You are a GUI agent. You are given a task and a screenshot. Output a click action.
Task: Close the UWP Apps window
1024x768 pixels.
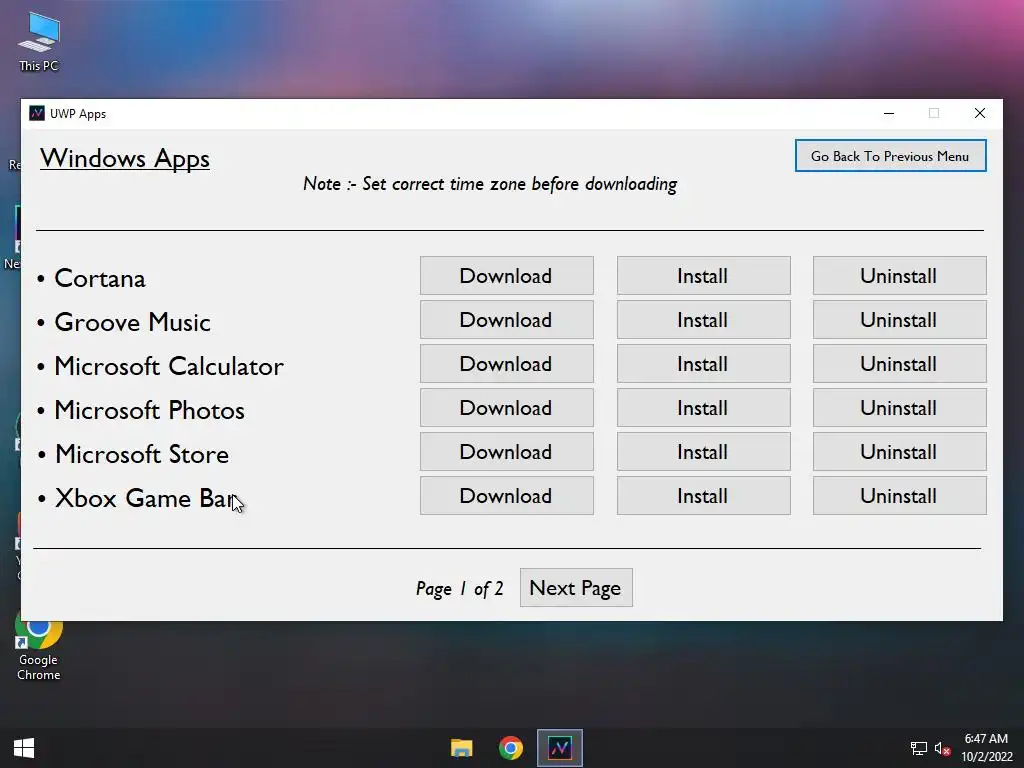click(980, 113)
